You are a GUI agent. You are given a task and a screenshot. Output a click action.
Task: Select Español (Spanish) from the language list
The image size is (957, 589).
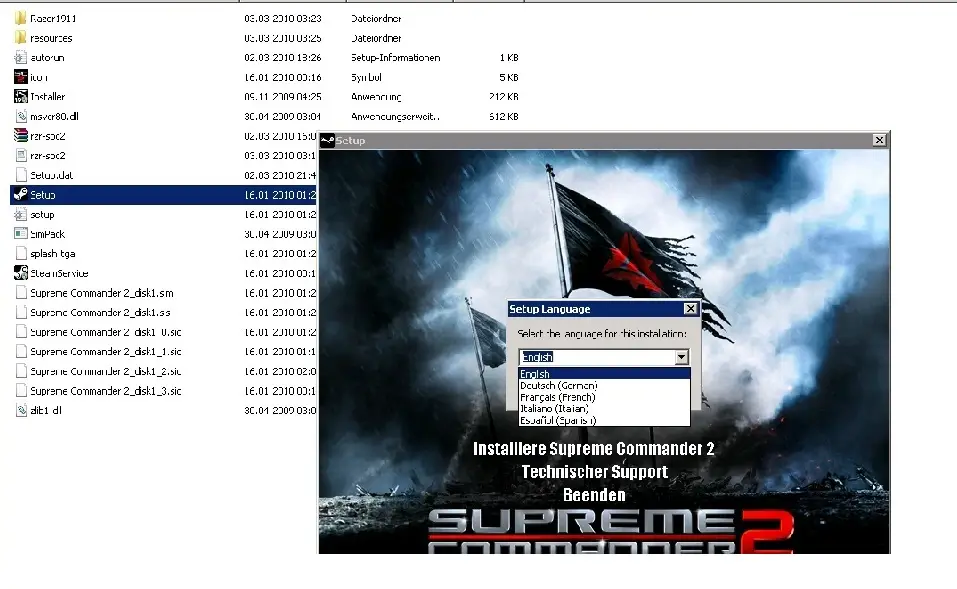604,420
